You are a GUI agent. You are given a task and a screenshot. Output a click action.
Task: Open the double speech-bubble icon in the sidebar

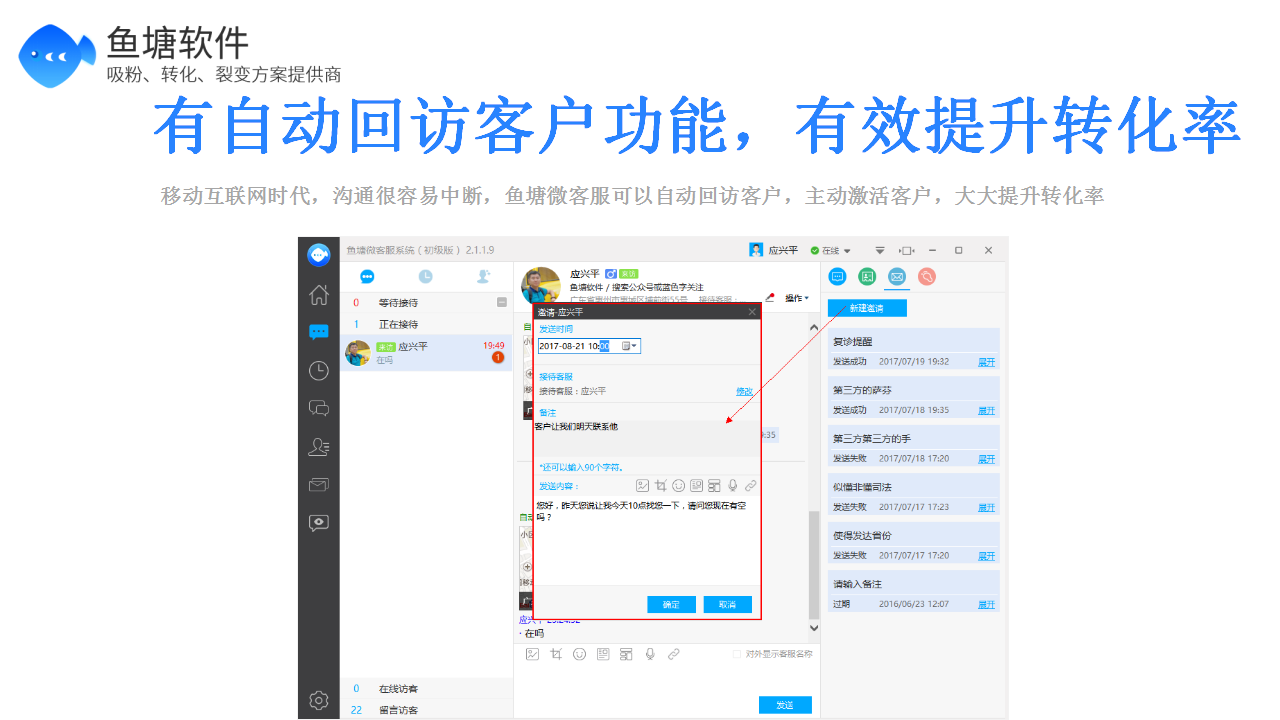tap(319, 408)
